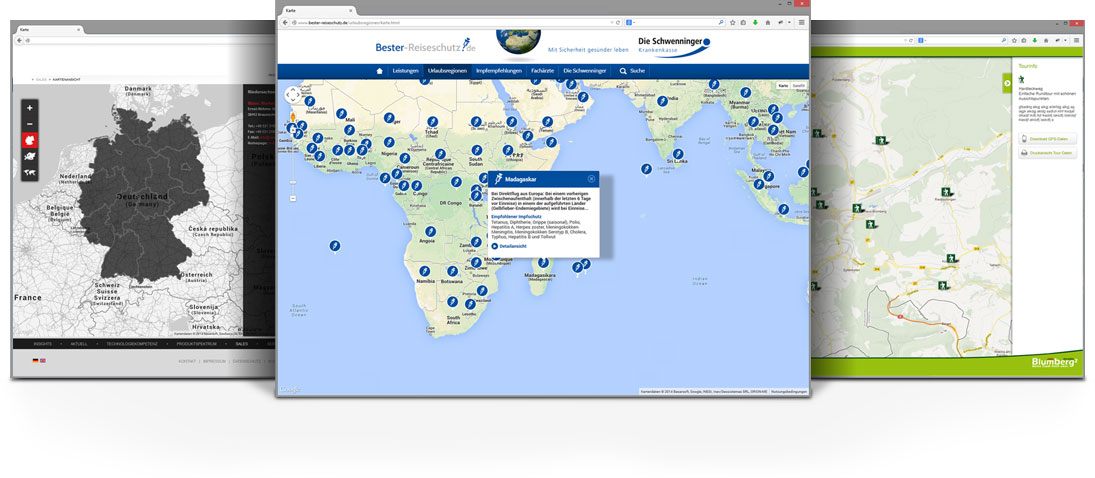Screen dimensions: 1095x478
Task: Open PRODUKTSPEKTRUM in left window footer
Action: click(197, 344)
